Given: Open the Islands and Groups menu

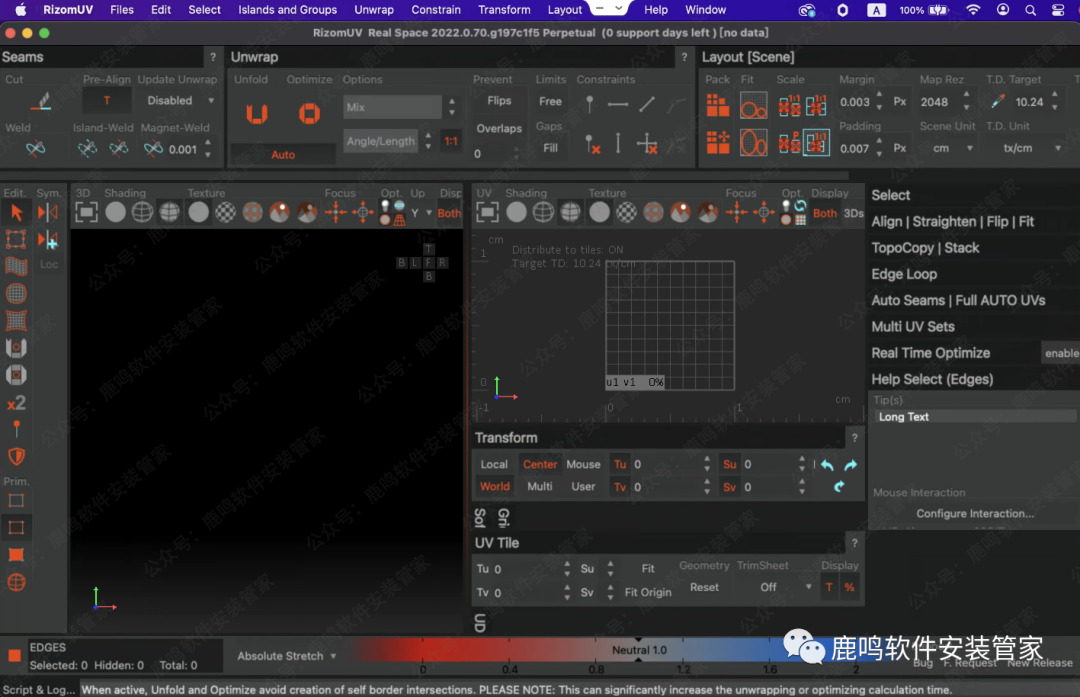Looking at the screenshot, I should 287,10.
